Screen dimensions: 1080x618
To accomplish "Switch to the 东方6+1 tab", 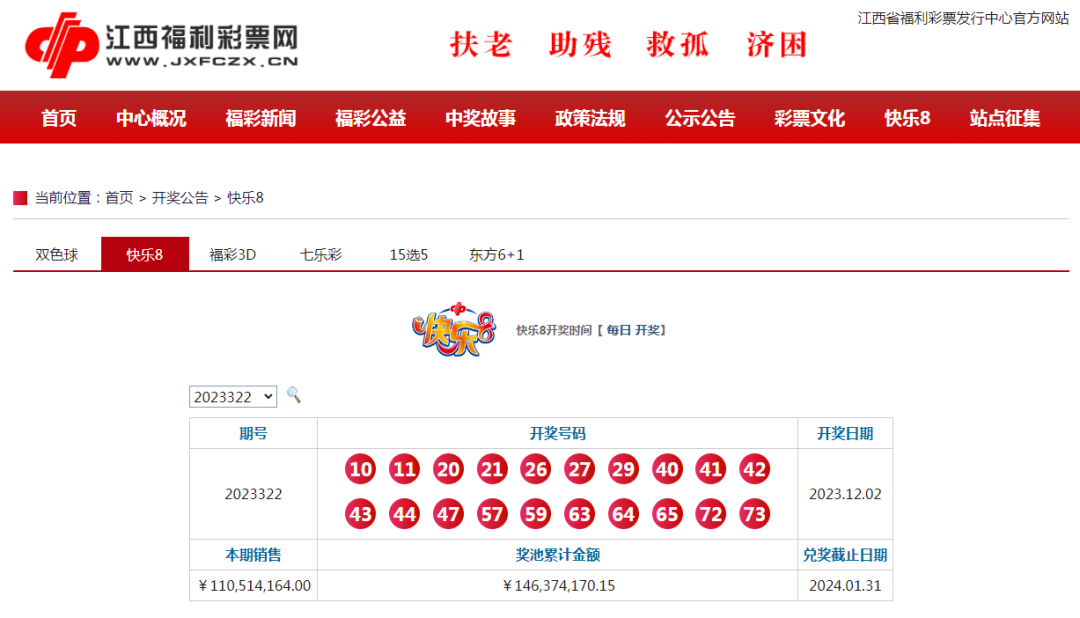I will coord(497,255).
